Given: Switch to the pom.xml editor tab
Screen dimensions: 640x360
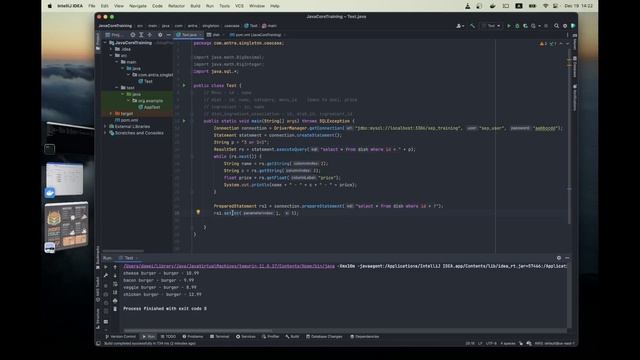Looking at the screenshot, I should click(258, 35).
